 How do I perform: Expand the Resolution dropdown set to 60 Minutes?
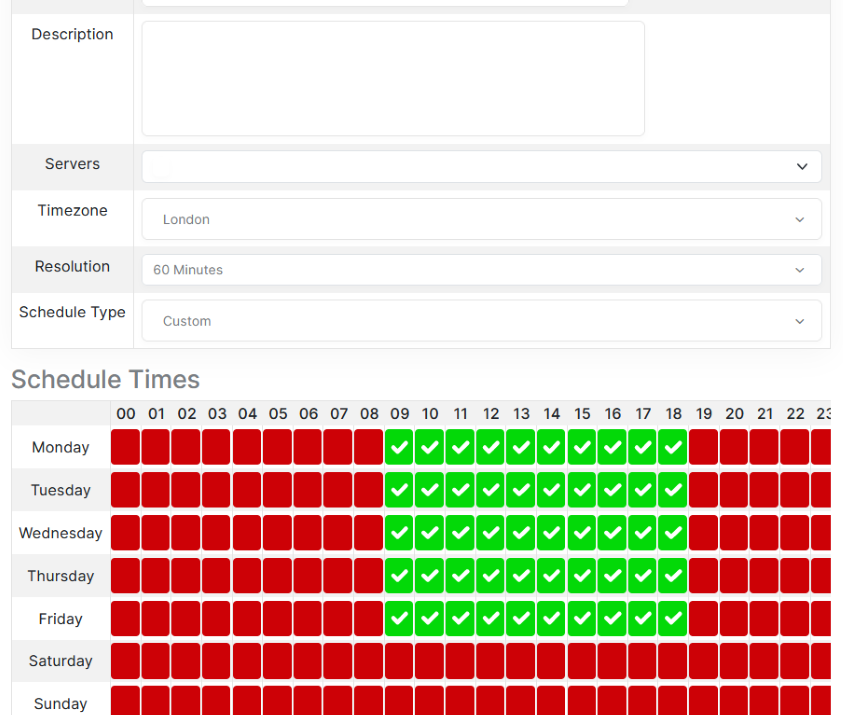[481, 270]
